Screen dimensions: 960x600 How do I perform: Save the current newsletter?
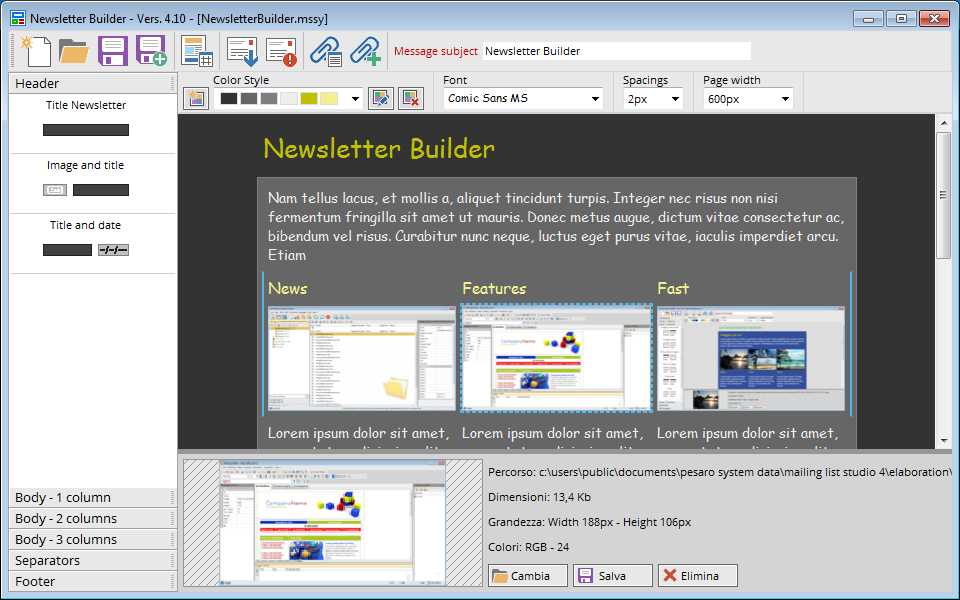(x=113, y=51)
